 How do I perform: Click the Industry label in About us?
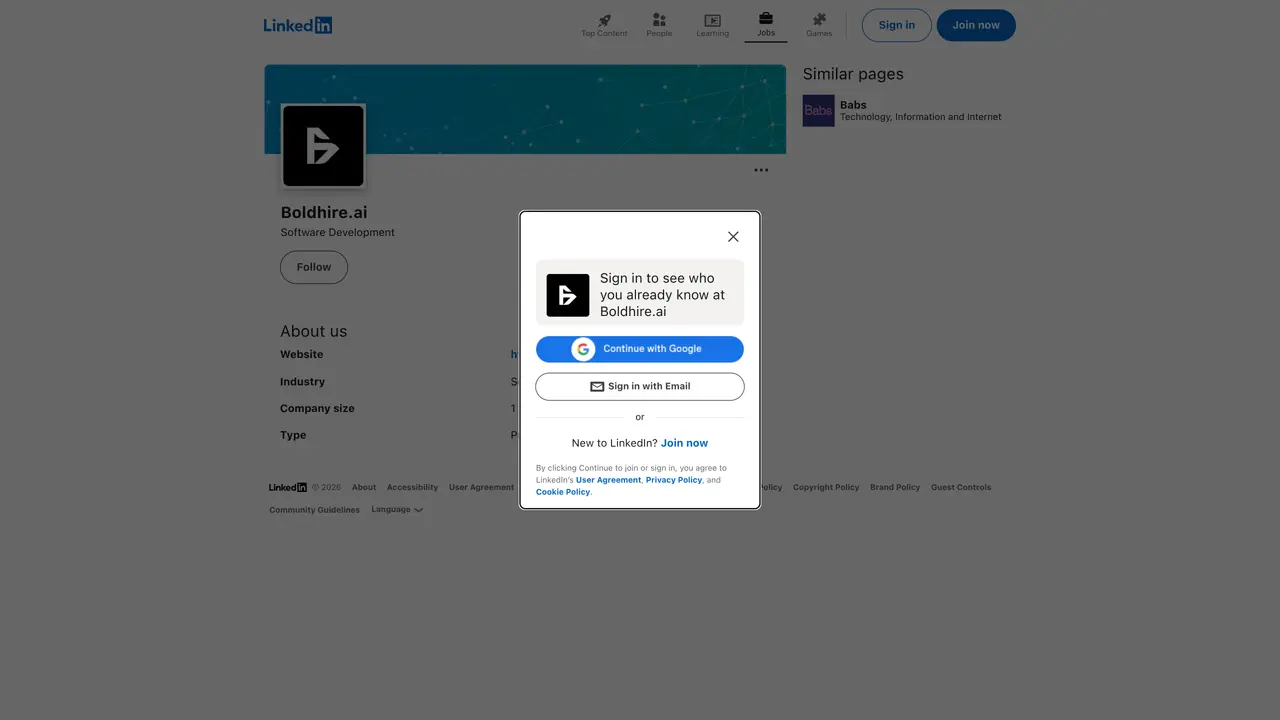(x=302, y=382)
